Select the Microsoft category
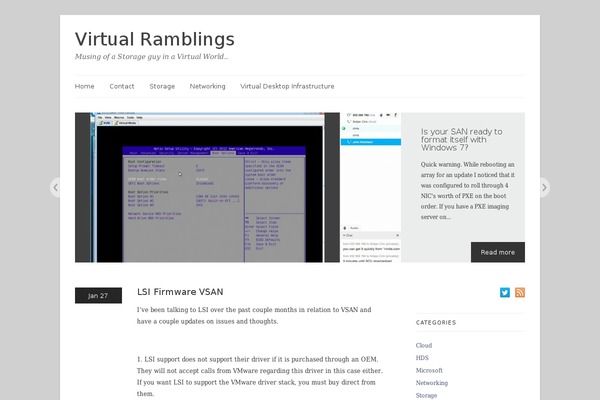The width and height of the screenshot is (600, 400). [x=429, y=371]
